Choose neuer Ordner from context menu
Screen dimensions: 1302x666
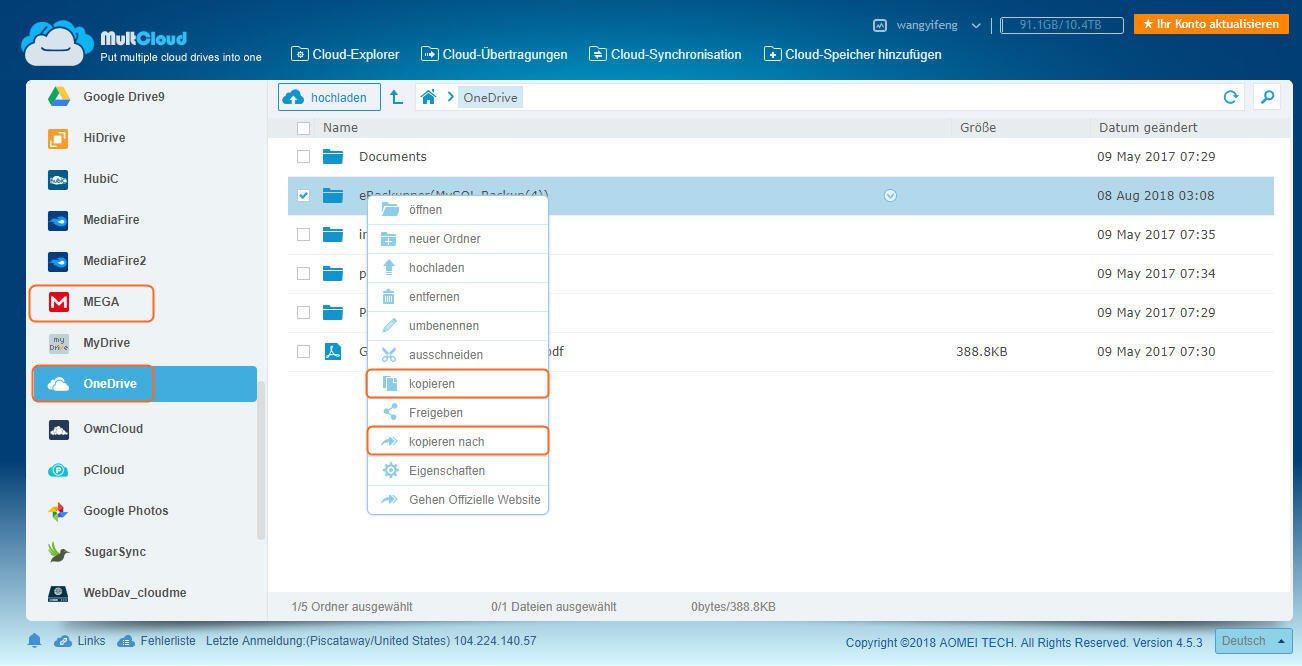(x=458, y=239)
